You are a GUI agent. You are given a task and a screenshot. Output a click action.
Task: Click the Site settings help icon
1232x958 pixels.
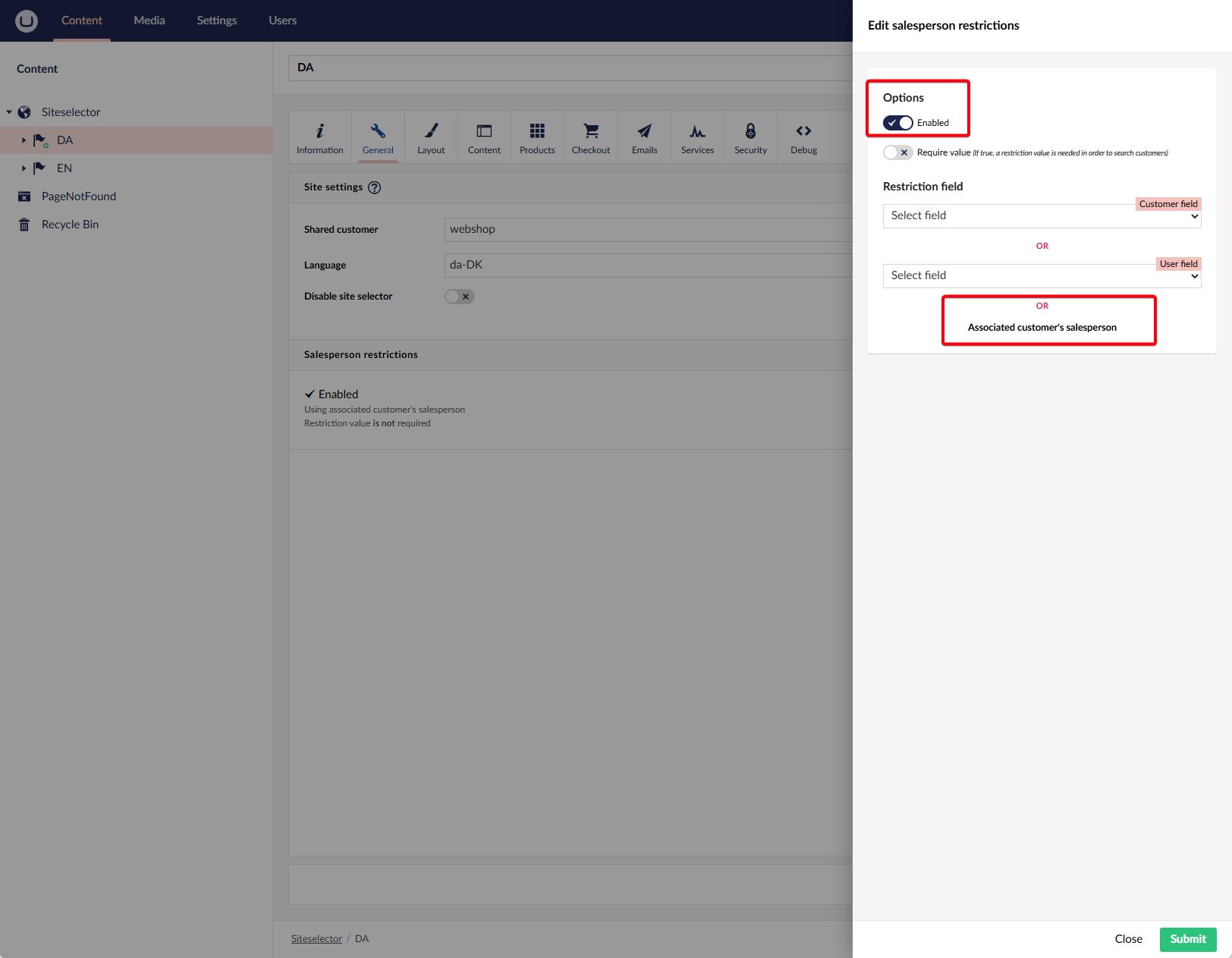coord(375,187)
